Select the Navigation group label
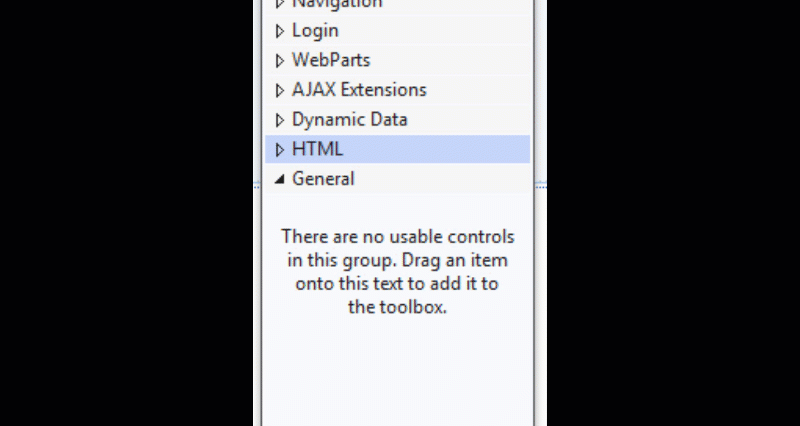This screenshot has width=800, height=426. click(337, 4)
